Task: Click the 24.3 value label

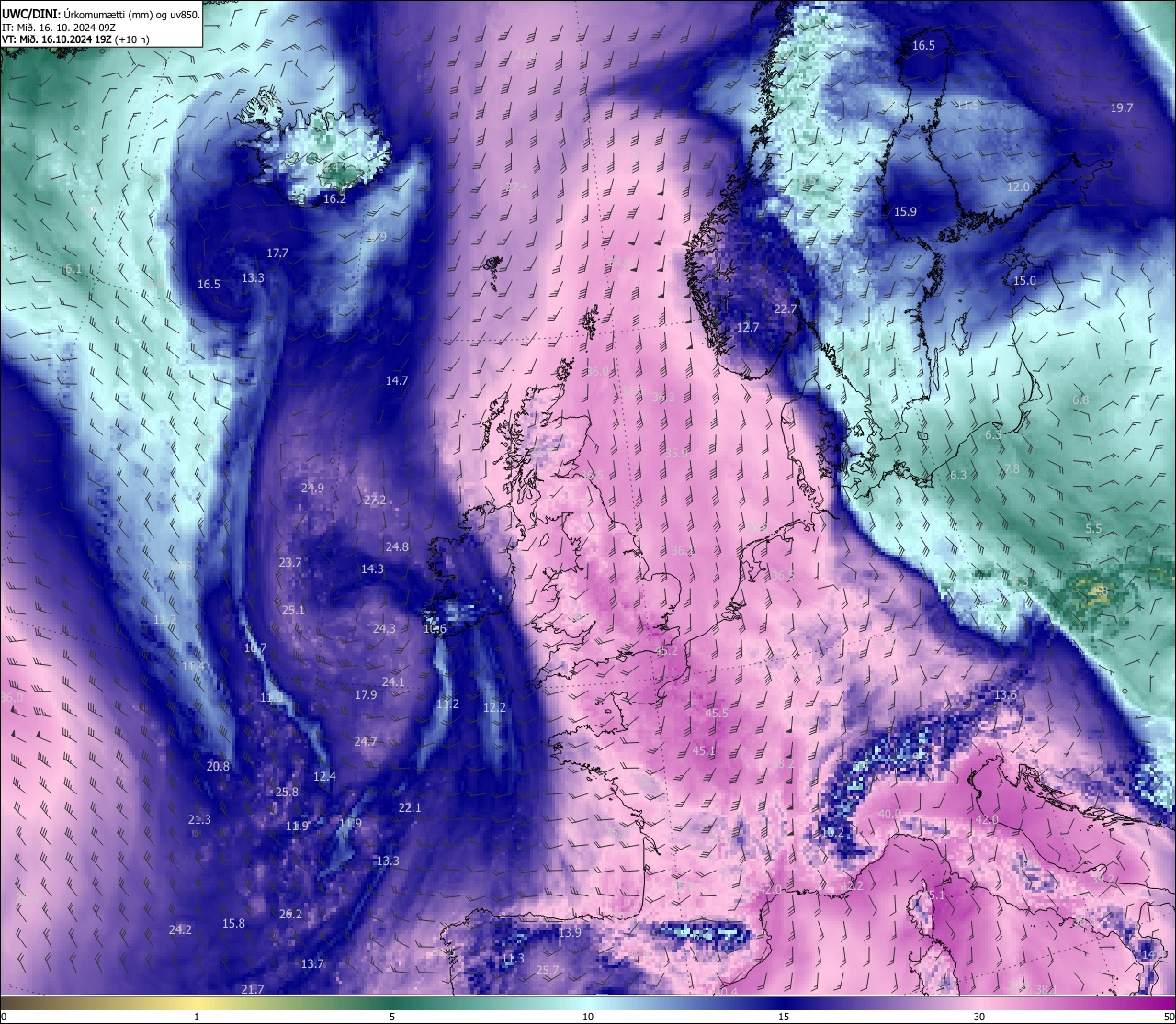Action: point(384,628)
